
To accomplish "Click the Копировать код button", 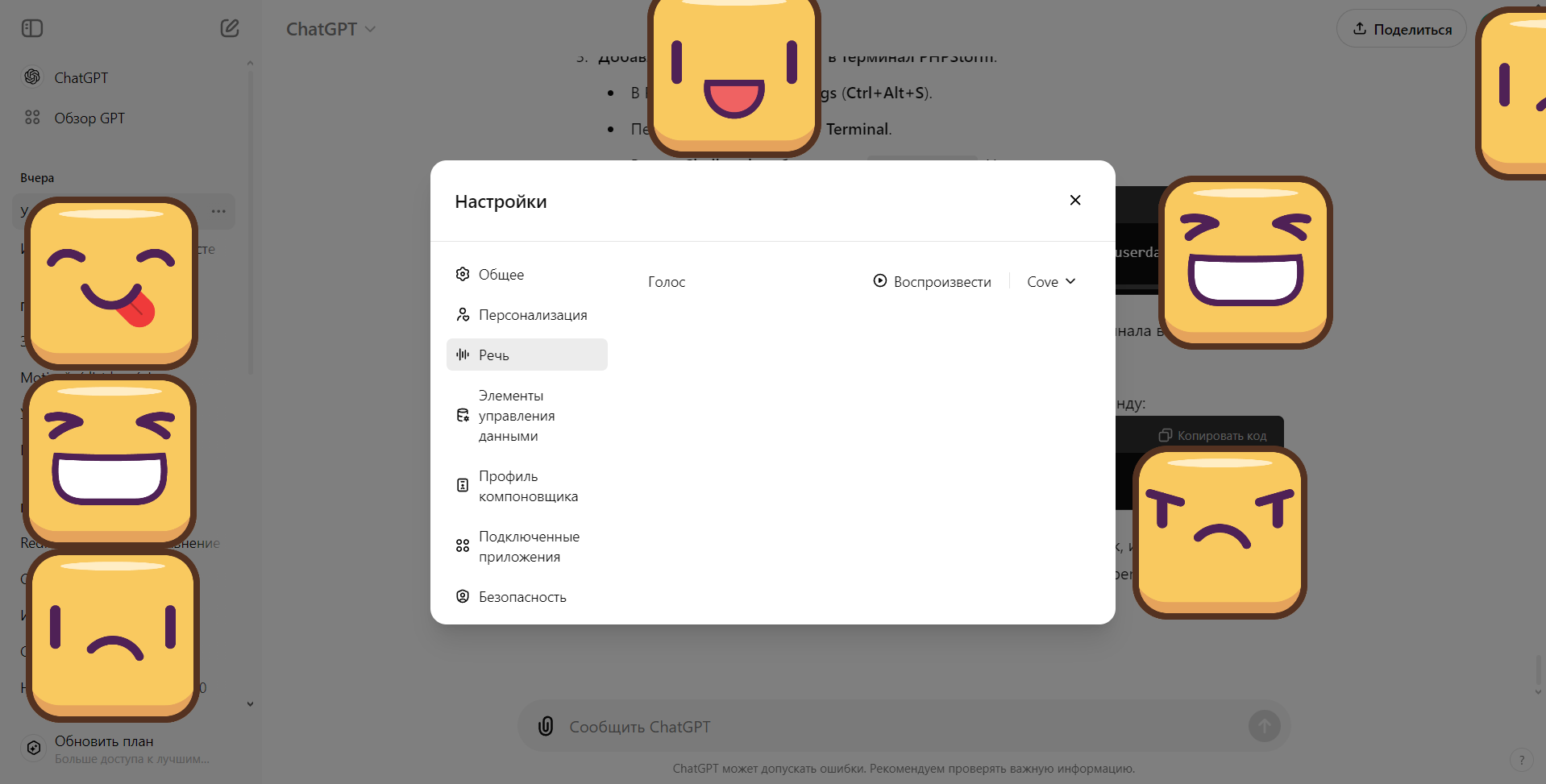I will [x=1213, y=435].
